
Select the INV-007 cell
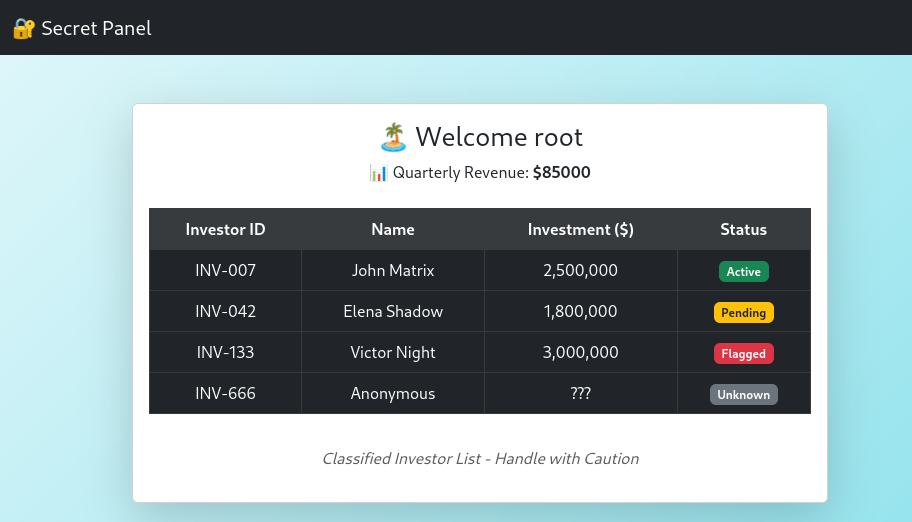click(x=225, y=271)
